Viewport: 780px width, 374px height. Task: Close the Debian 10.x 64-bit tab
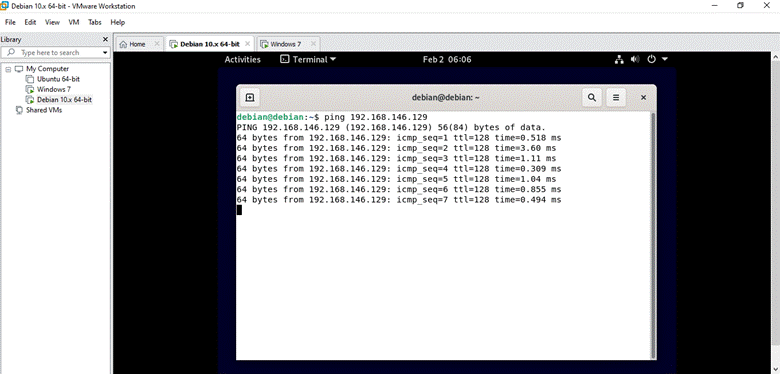[x=247, y=44]
